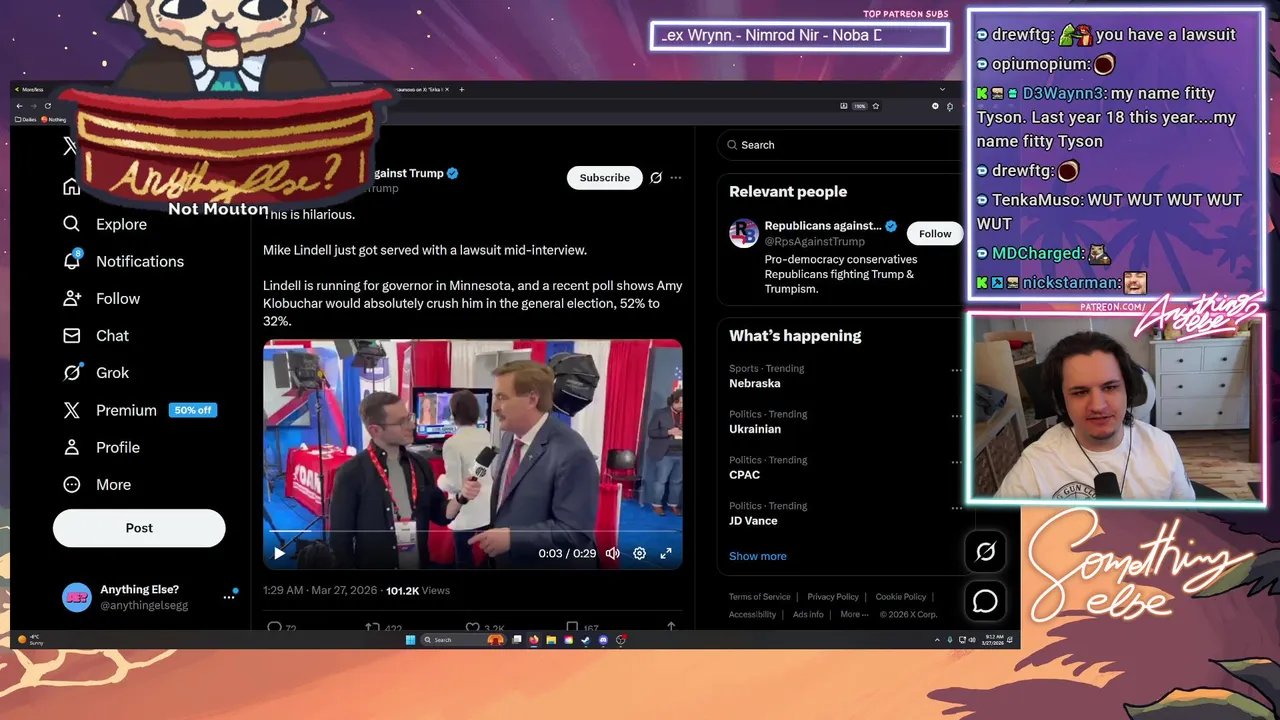The width and height of the screenshot is (1280, 720).
Task: Open the floating Grok button
Action: click(985, 551)
